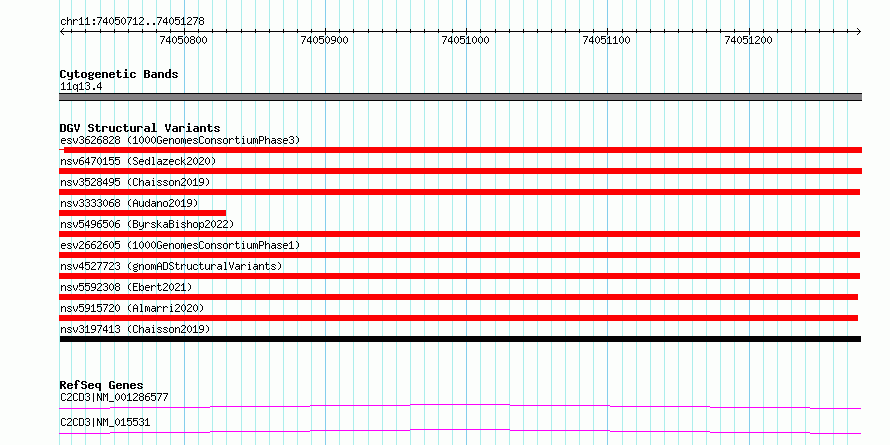Click the red bar under esv3626828
Screen dimensions: 890x445
(461, 150)
